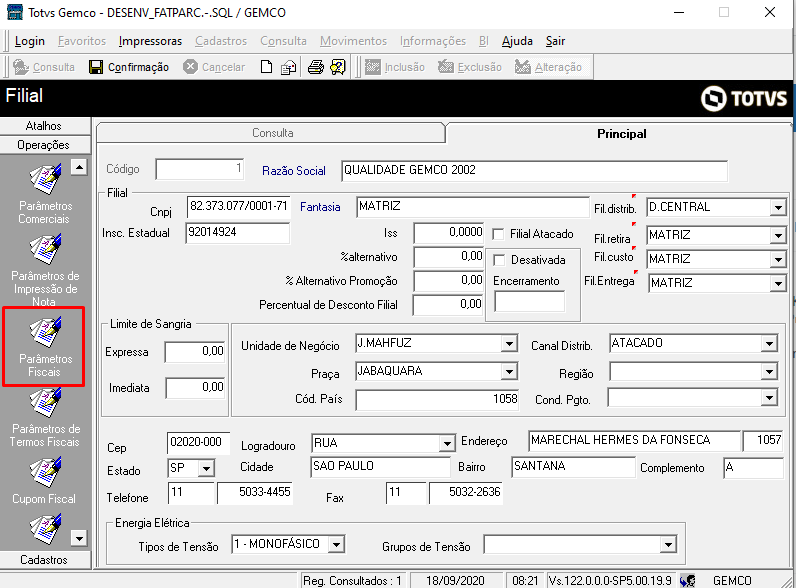This screenshot has height=588, width=796.
Task: Expand Cond. Pgto. dropdown
Action: tap(769, 398)
